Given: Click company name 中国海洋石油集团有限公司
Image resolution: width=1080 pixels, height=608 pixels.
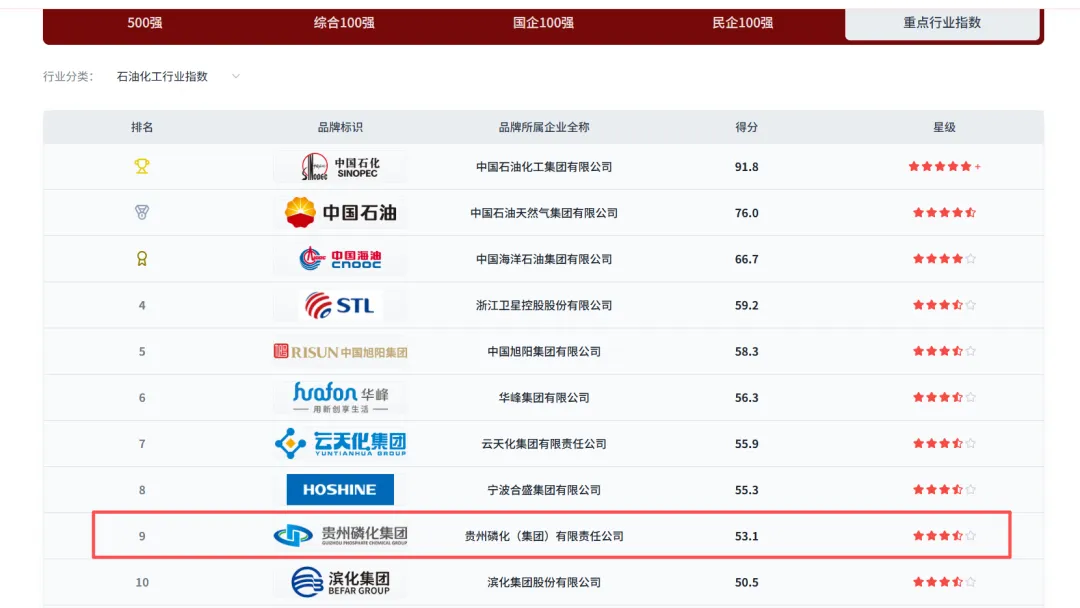Looking at the screenshot, I should pyautogui.click(x=544, y=259).
